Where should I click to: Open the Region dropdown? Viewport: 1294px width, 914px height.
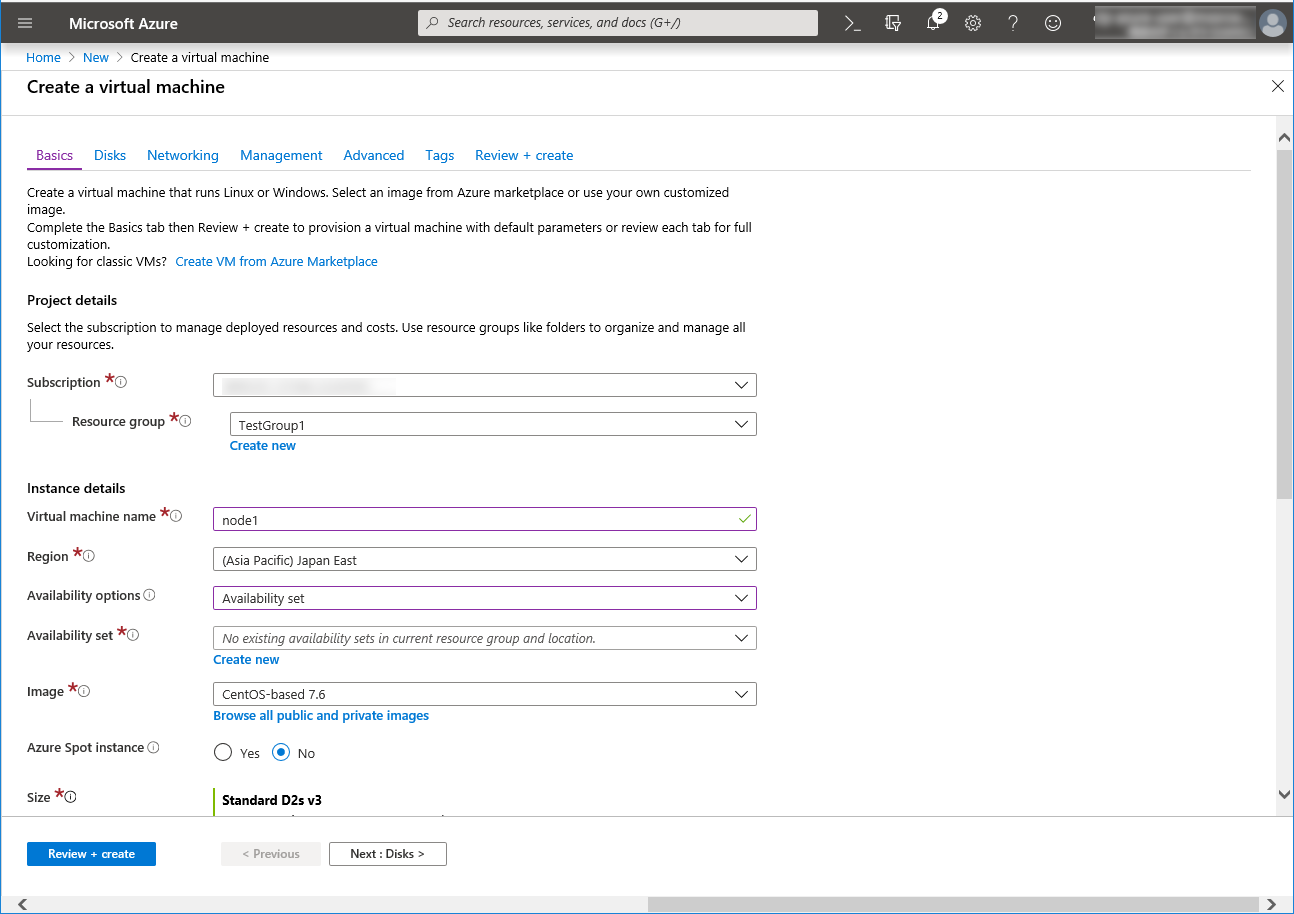[x=484, y=559]
